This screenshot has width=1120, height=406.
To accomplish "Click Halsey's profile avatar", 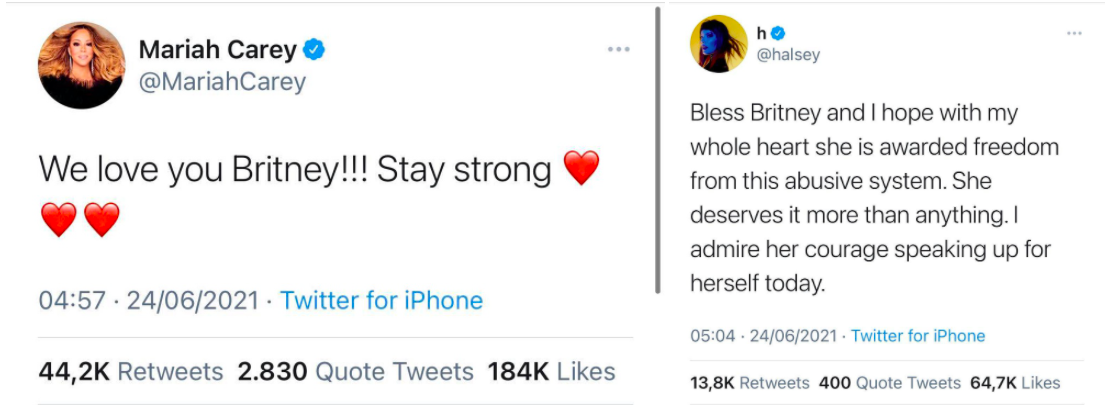I will (719, 44).
